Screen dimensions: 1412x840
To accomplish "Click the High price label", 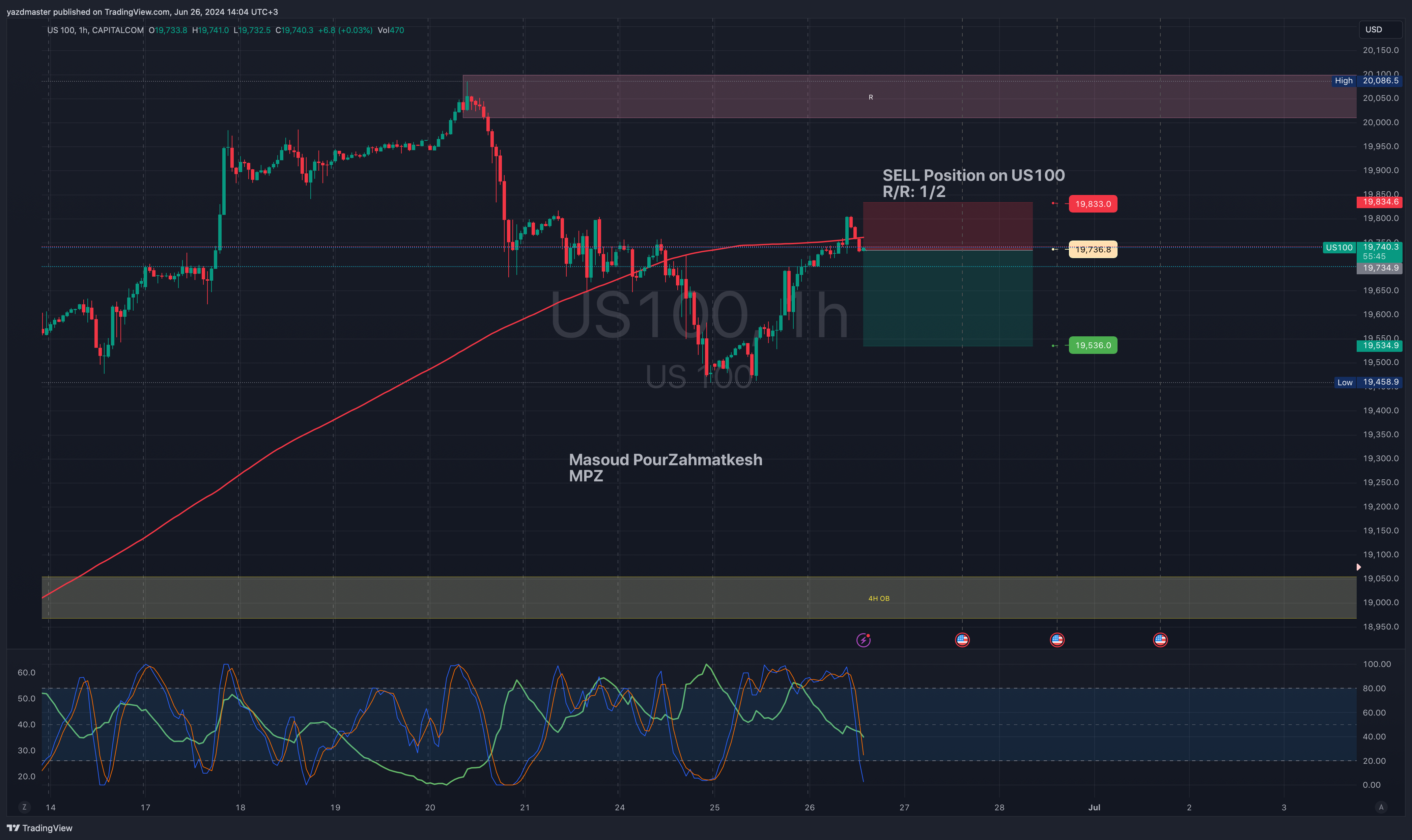I will (1367, 80).
